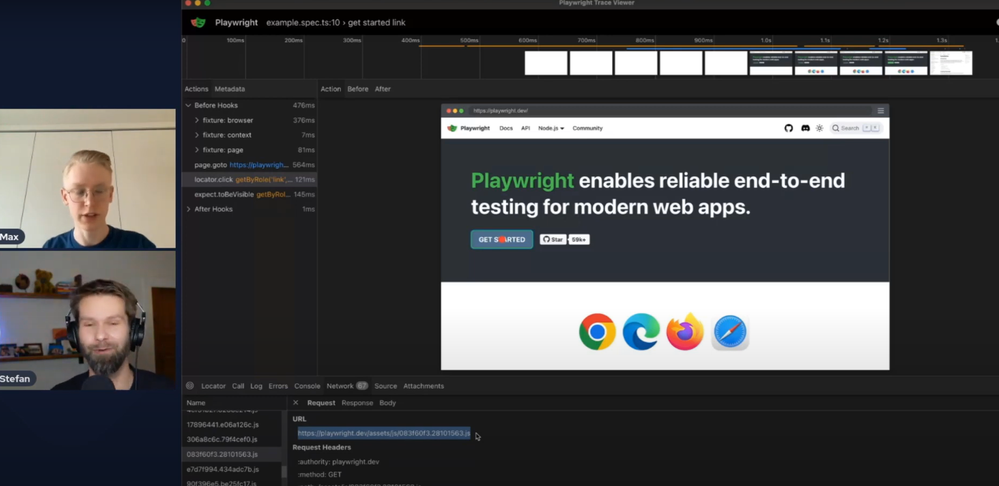Click the network list scrollbar thumb

[284, 471]
